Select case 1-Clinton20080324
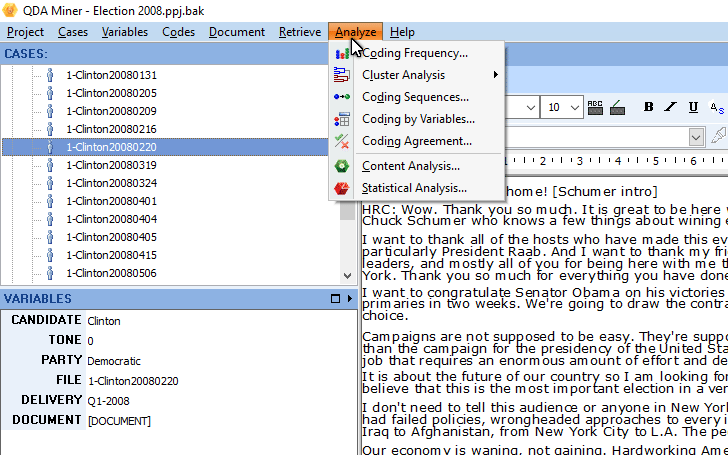Screen dimensions: 728x455 (111, 183)
